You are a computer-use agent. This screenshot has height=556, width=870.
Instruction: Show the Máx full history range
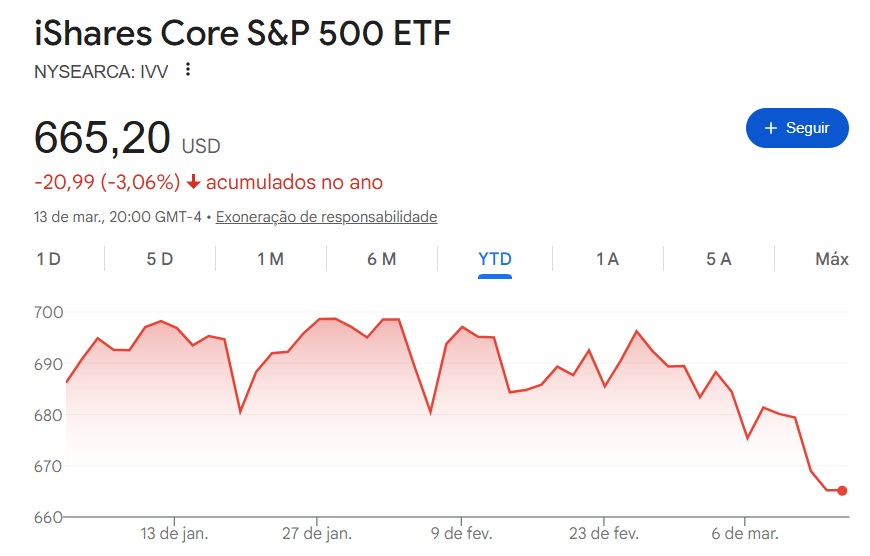pos(831,259)
